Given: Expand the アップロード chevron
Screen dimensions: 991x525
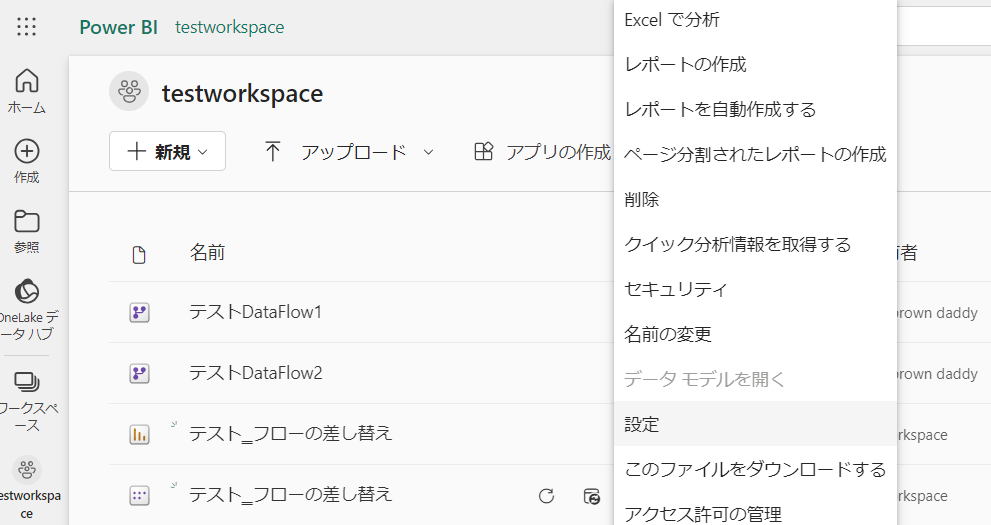Looking at the screenshot, I should point(429,152).
